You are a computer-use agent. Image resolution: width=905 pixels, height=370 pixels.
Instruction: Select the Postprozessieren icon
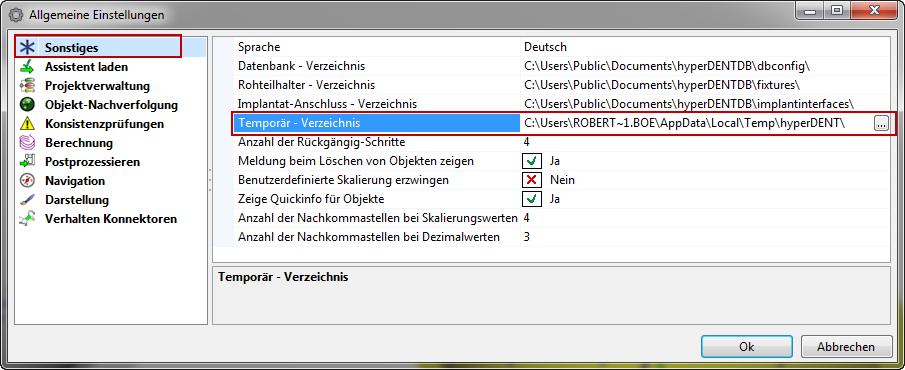tap(27, 162)
